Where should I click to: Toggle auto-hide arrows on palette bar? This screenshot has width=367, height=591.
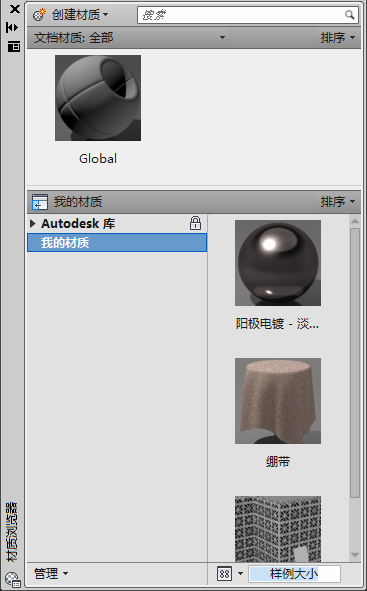[x=12, y=28]
